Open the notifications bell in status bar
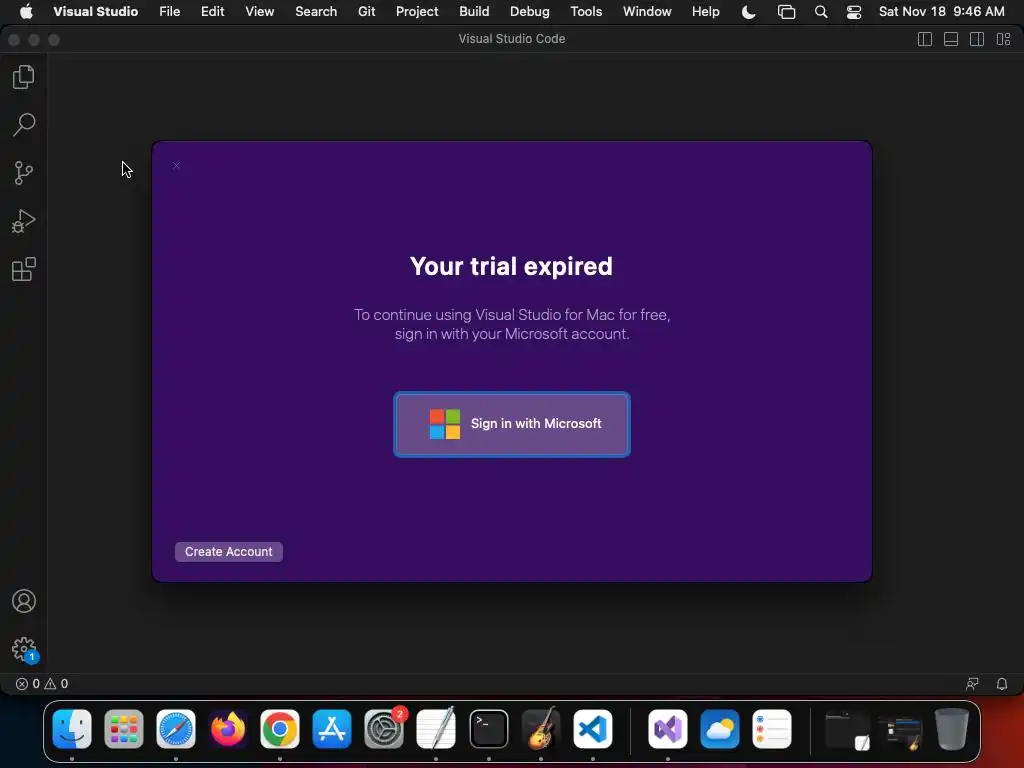The height and width of the screenshot is (768, 1024). (1001, 684)
